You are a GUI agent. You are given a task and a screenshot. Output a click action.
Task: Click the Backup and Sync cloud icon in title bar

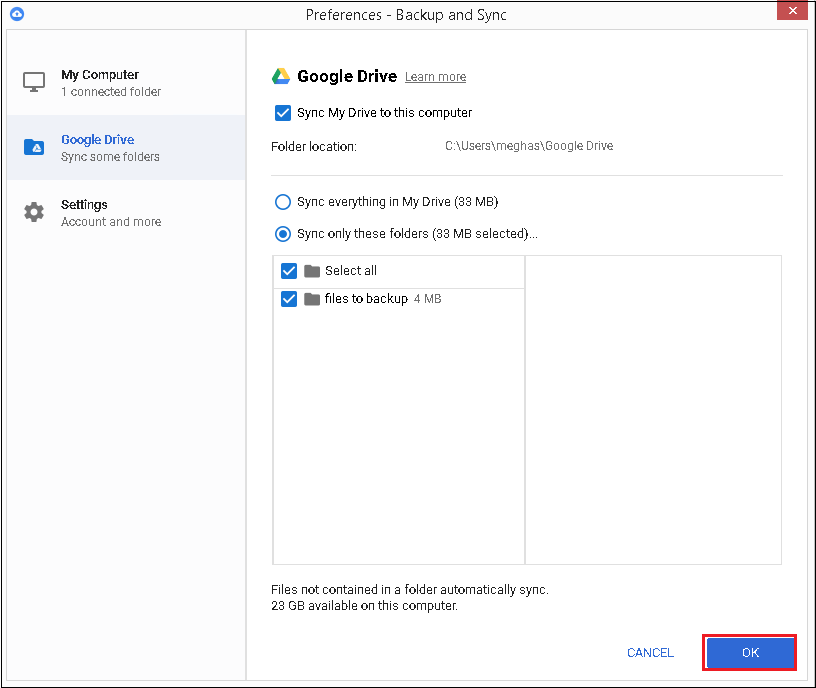click(17, 14)
